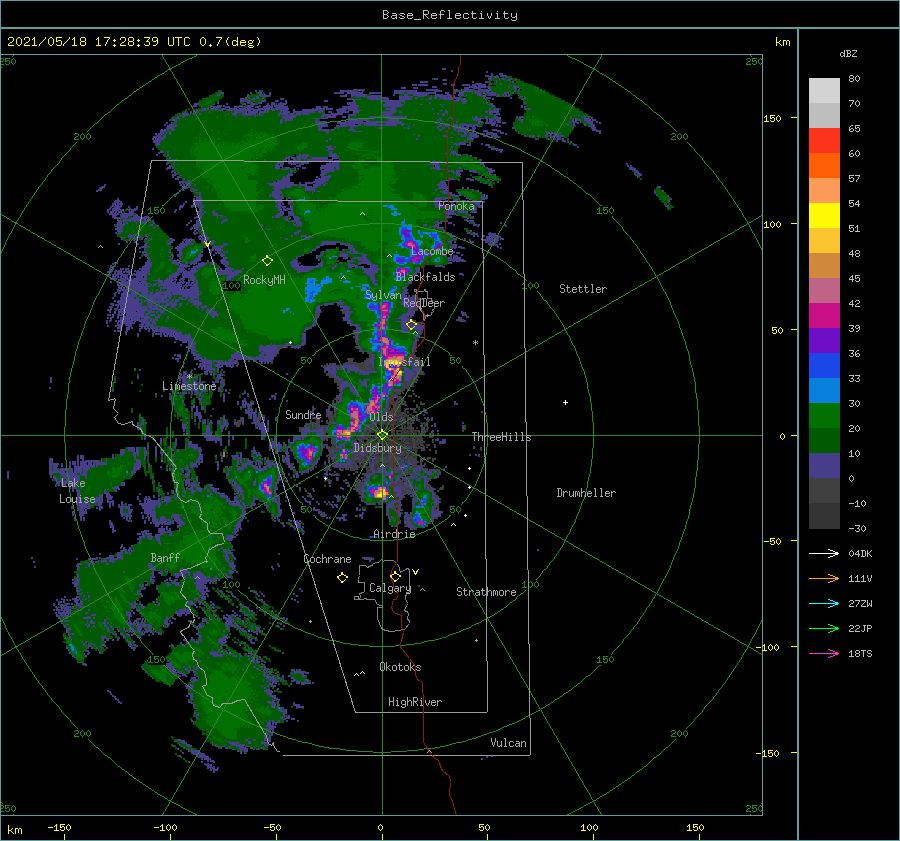Image resolution: width=900 pixels, height=841 pixels.
Task: Click the Cochrane town label
Action: (327, 559)
